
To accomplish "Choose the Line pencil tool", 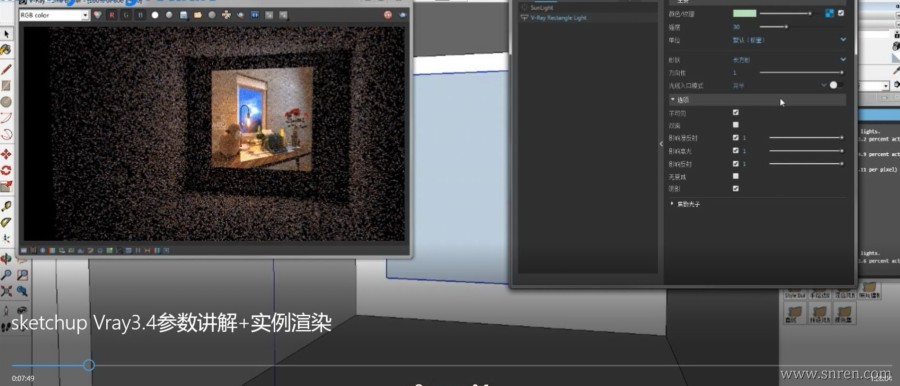I will 6,70.
